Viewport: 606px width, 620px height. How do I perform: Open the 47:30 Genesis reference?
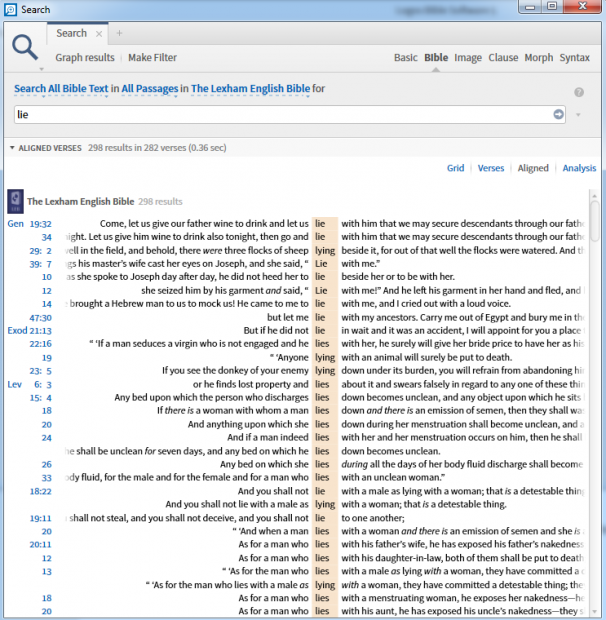point(40,318)
